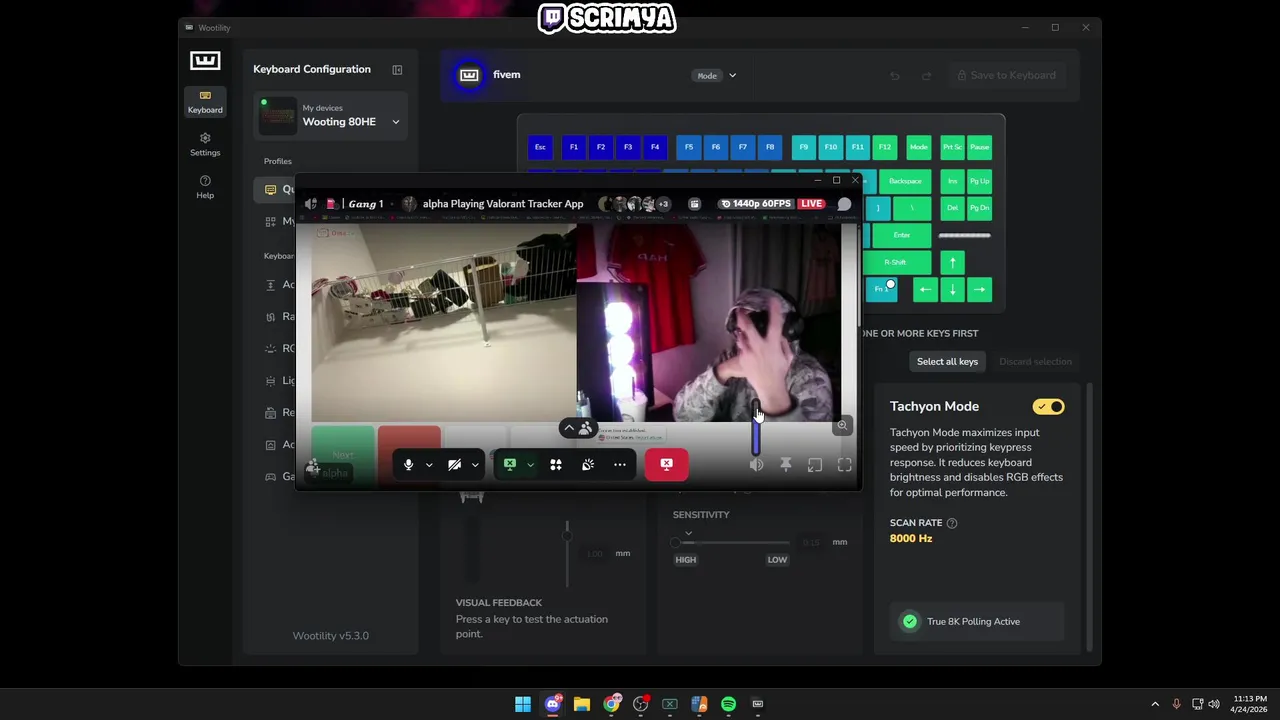This screenshot has height=720, width=1280.
Task: Click the undo arrow icon
Action: 895,76
